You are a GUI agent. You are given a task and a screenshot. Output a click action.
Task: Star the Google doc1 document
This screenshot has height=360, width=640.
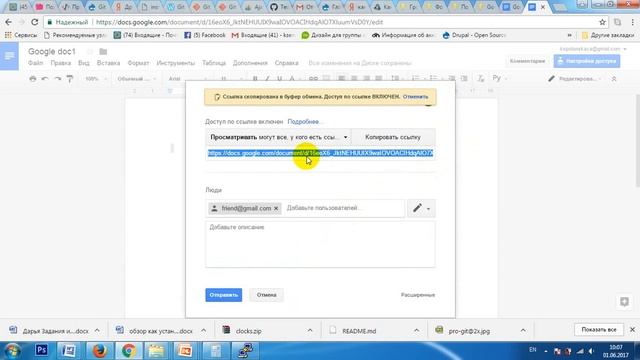[89, 52]
